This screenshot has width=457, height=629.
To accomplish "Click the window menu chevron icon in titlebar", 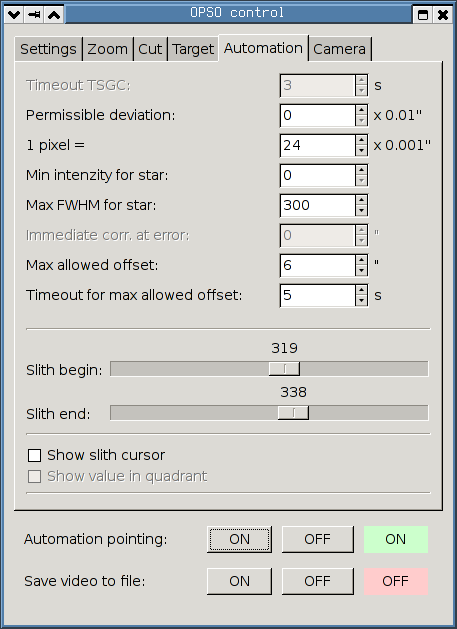I will (x=14, y=15).
